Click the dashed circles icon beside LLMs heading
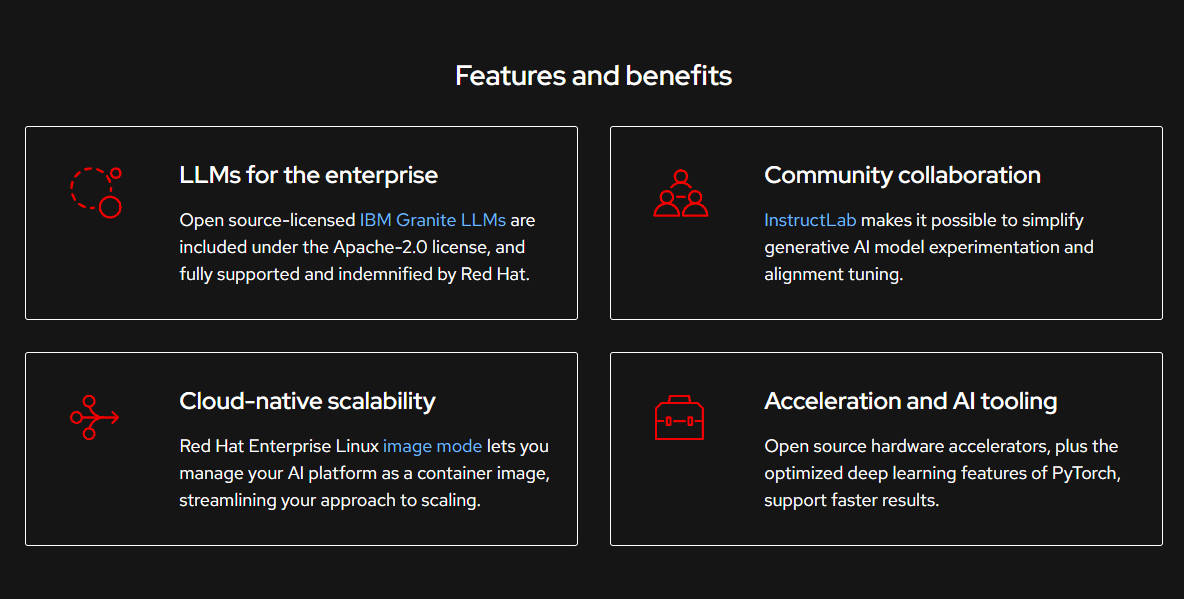This screenshot has height=599, width=1184. click(96, 193)
